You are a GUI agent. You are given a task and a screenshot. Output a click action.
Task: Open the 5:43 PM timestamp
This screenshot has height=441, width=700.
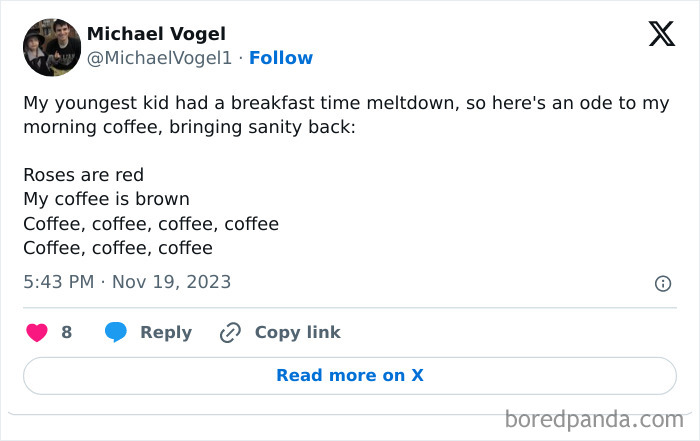coord(58,282)
